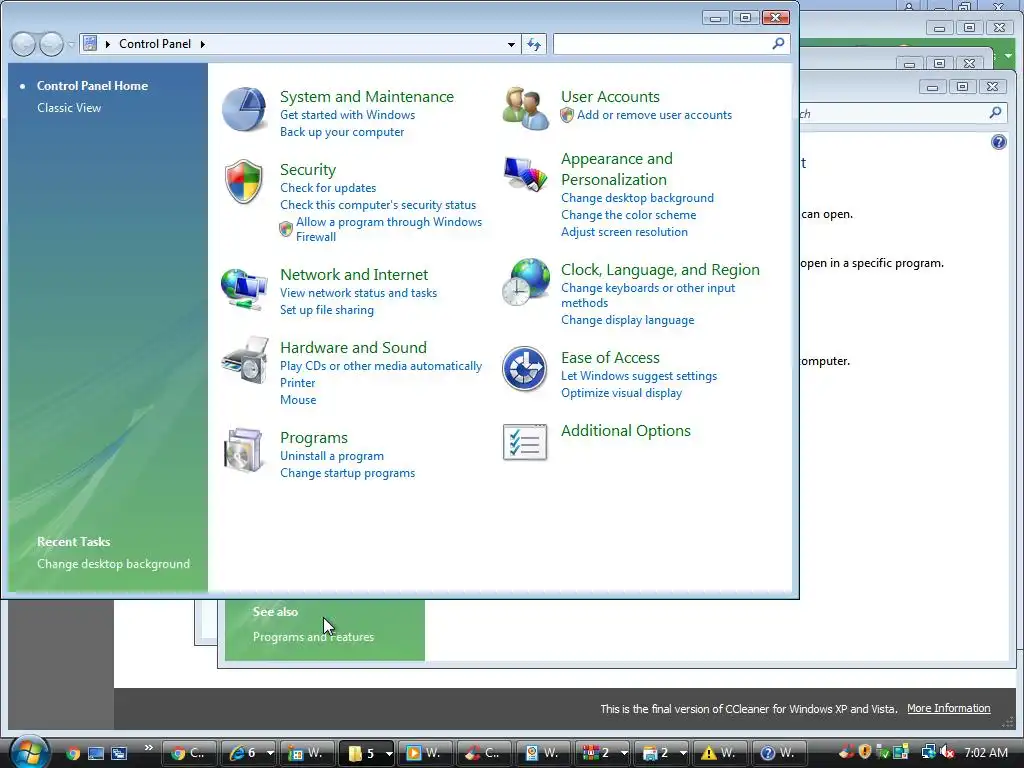Click Check for updates link
Image resolution: width=1024 pixels, height=768 pixels.
[328, 188]
